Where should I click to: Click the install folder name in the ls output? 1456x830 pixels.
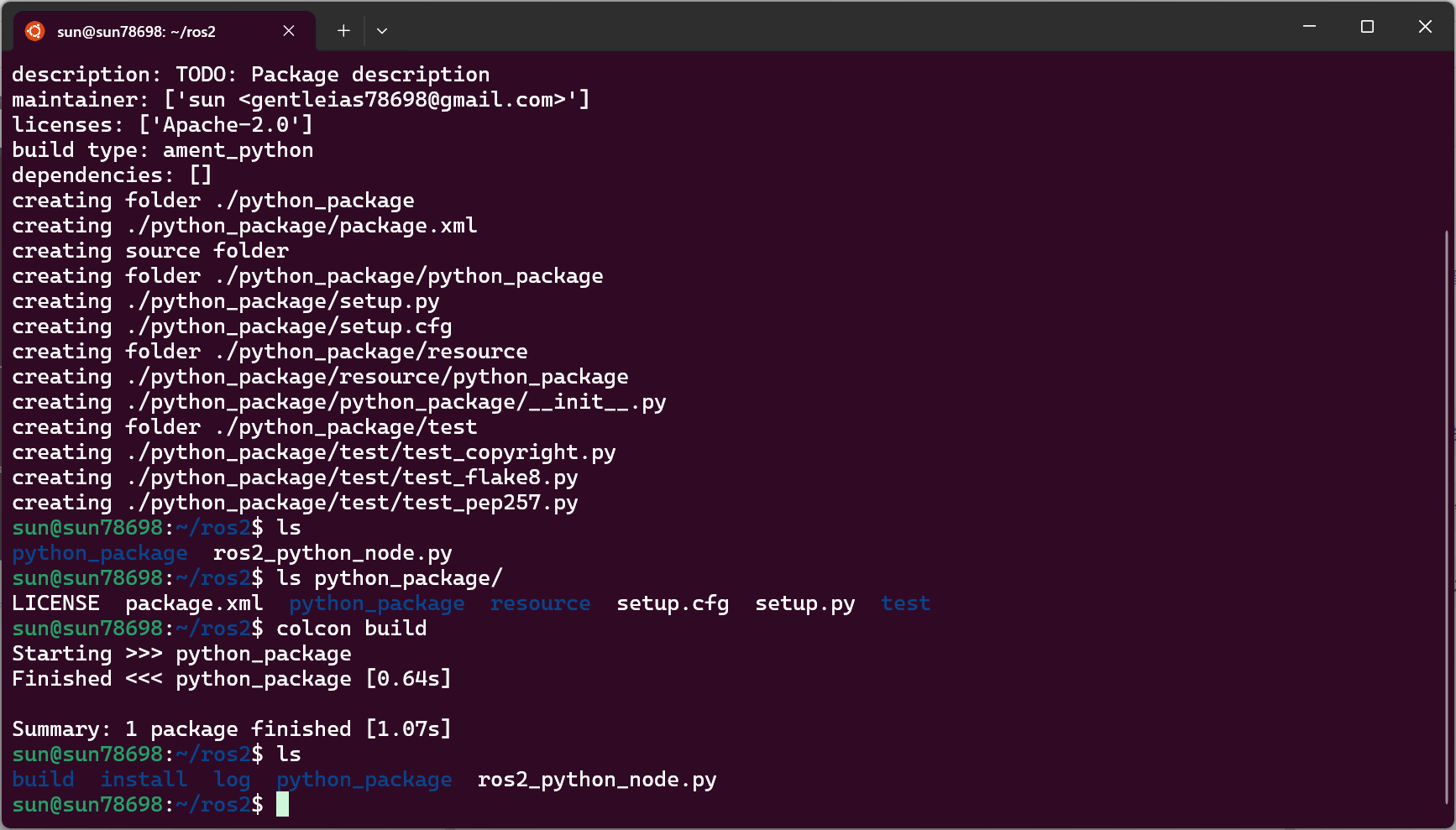[x=144, y=779]
